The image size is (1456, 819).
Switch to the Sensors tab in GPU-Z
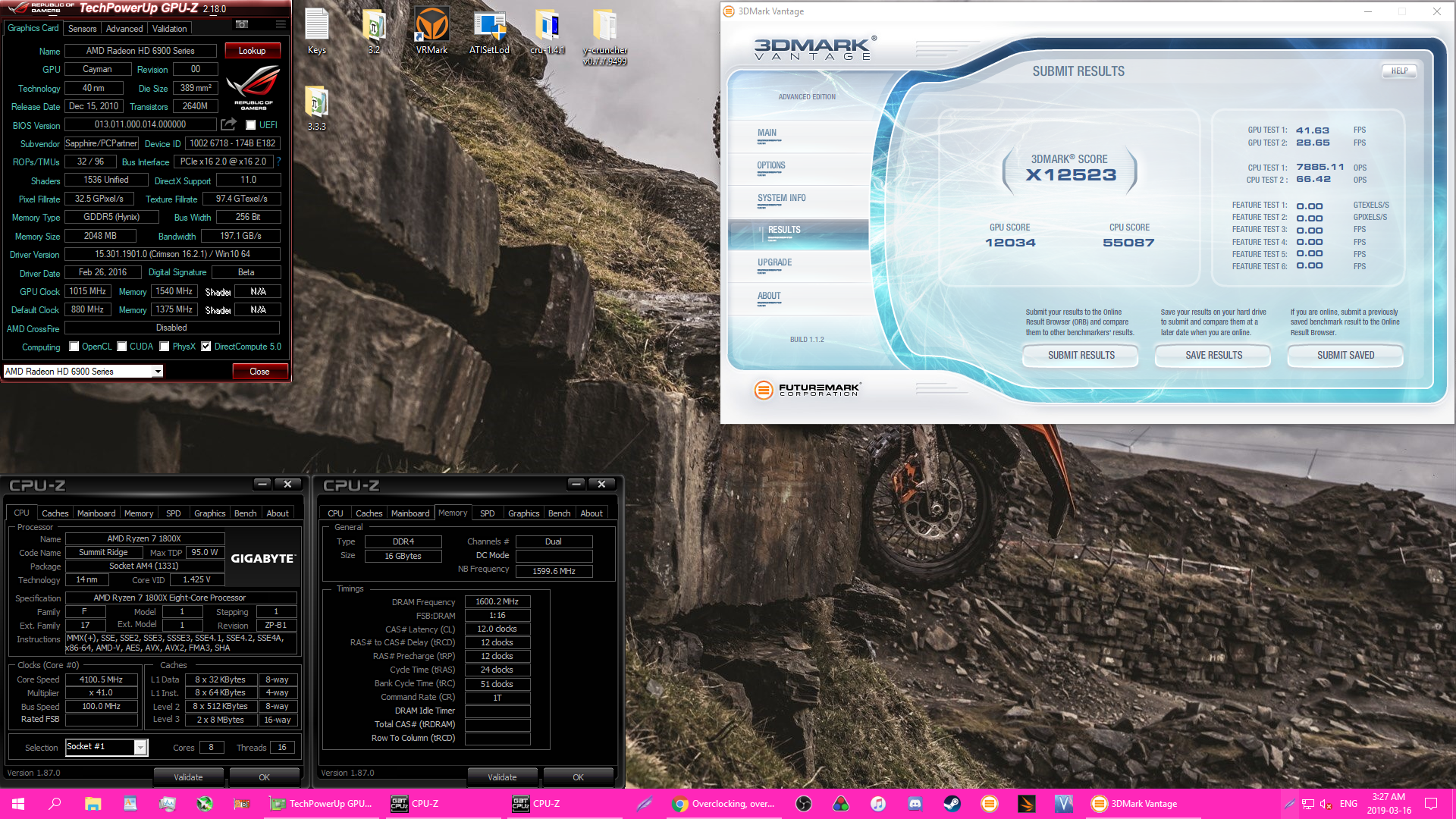coord(82,29)
